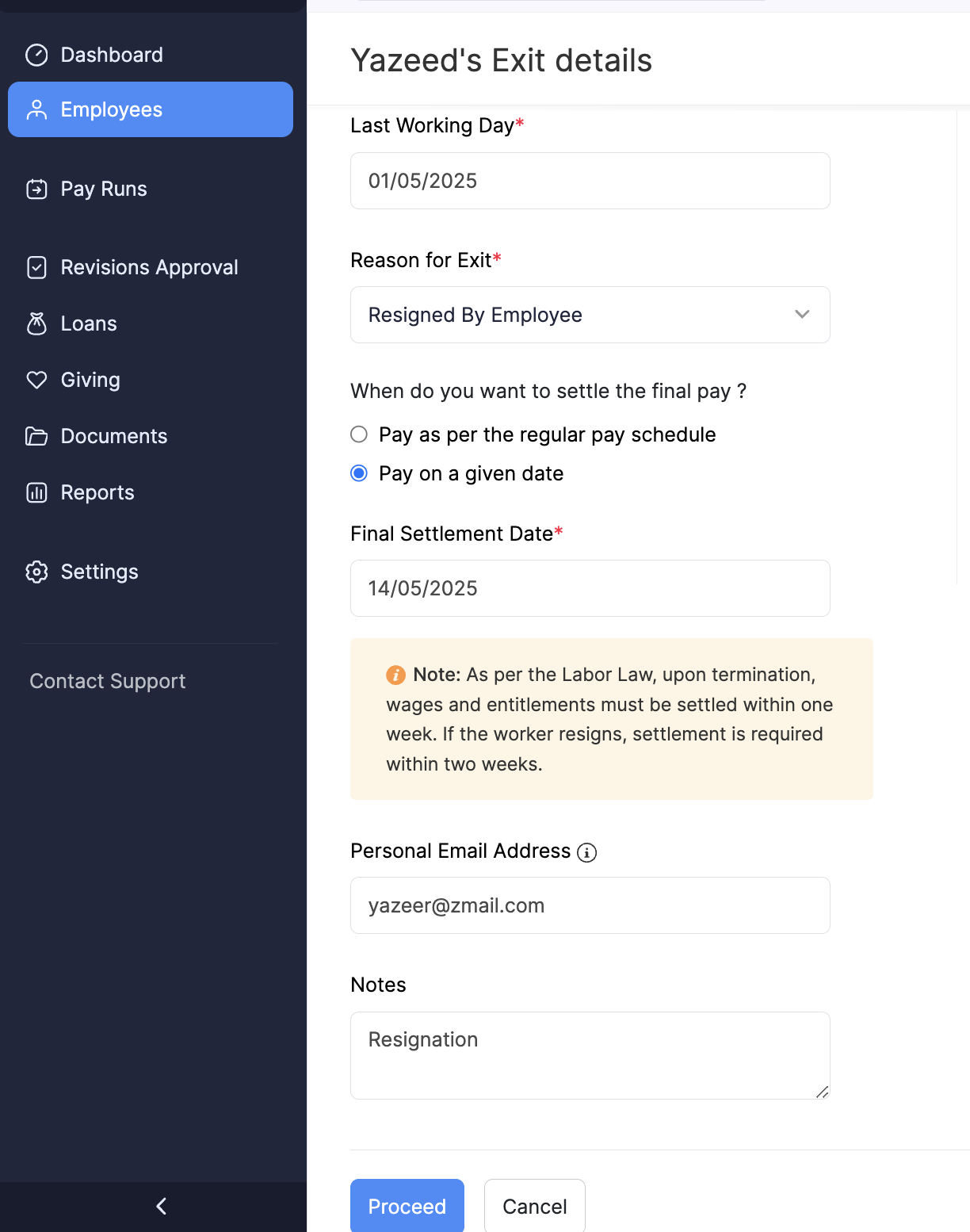The height and width of the screenshot is (1232, 970).
Task: Click the Revisions Approval checkmark icon
Action: point(36,268)
